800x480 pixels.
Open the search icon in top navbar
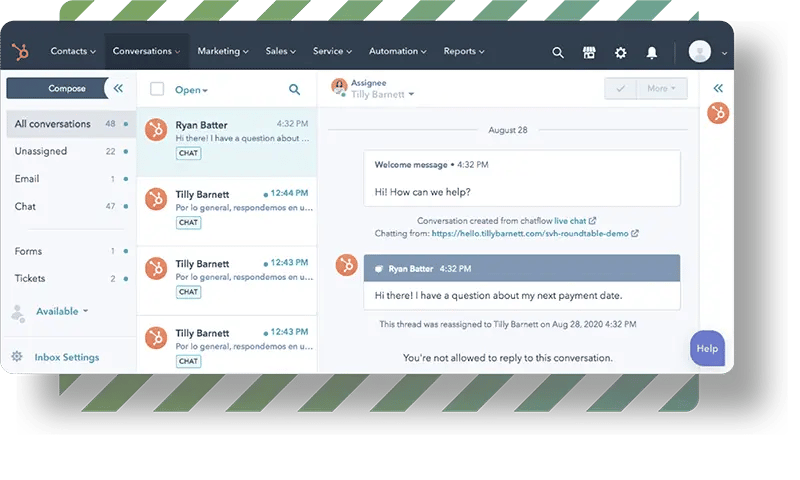(558, 53)
